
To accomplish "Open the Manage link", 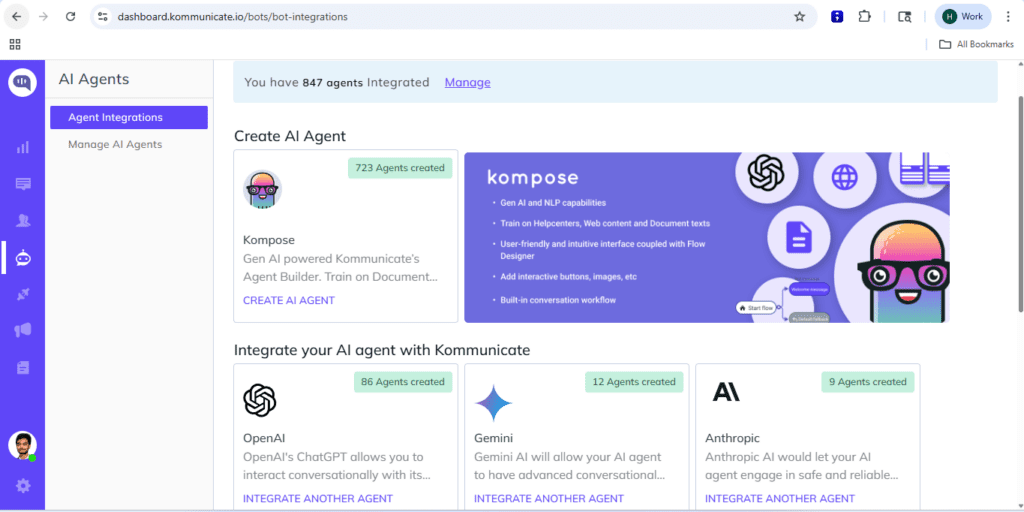I will (x=468, y=82).
